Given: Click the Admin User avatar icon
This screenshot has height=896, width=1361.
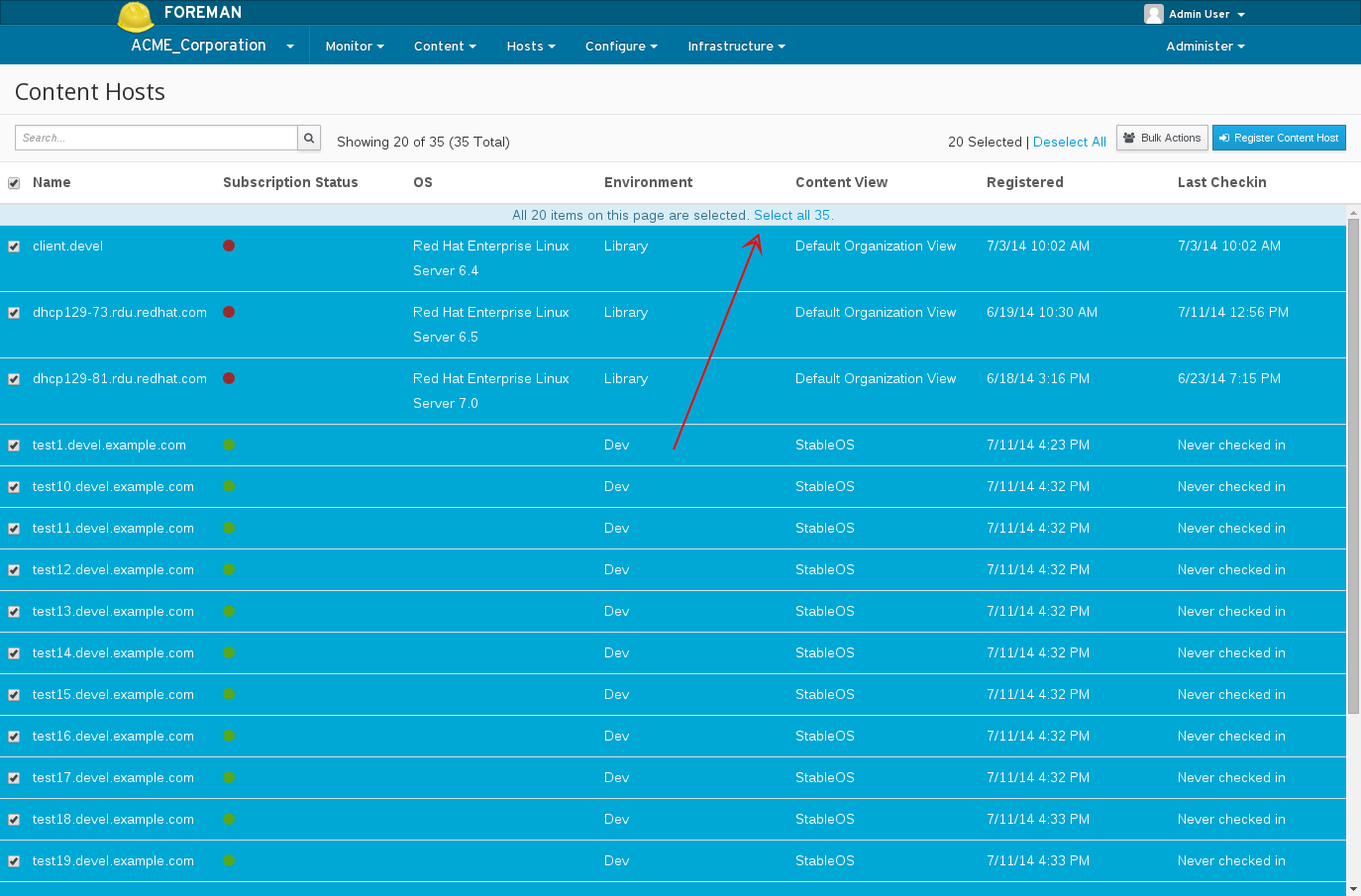Looking at the screenshot, I should (x=1153, y=14).
